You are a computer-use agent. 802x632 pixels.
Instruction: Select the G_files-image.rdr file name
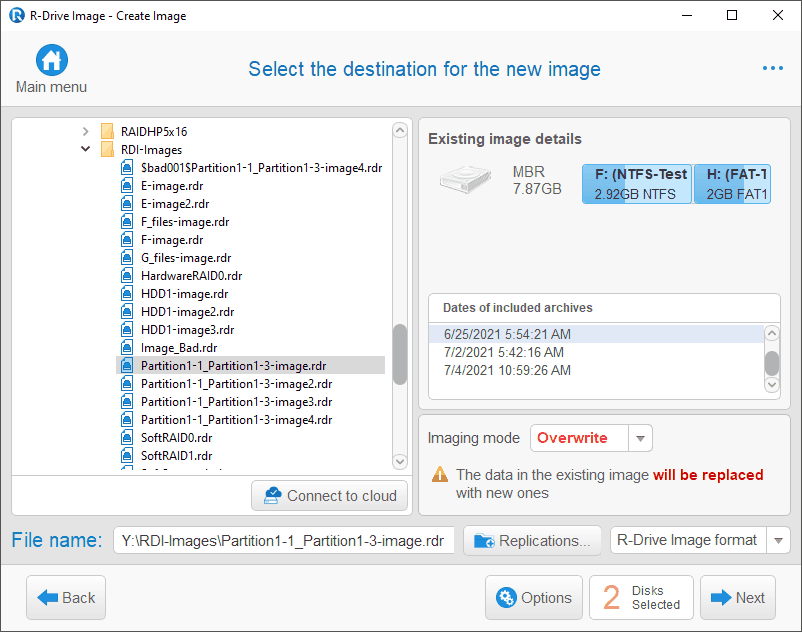[x=186, y=258]
